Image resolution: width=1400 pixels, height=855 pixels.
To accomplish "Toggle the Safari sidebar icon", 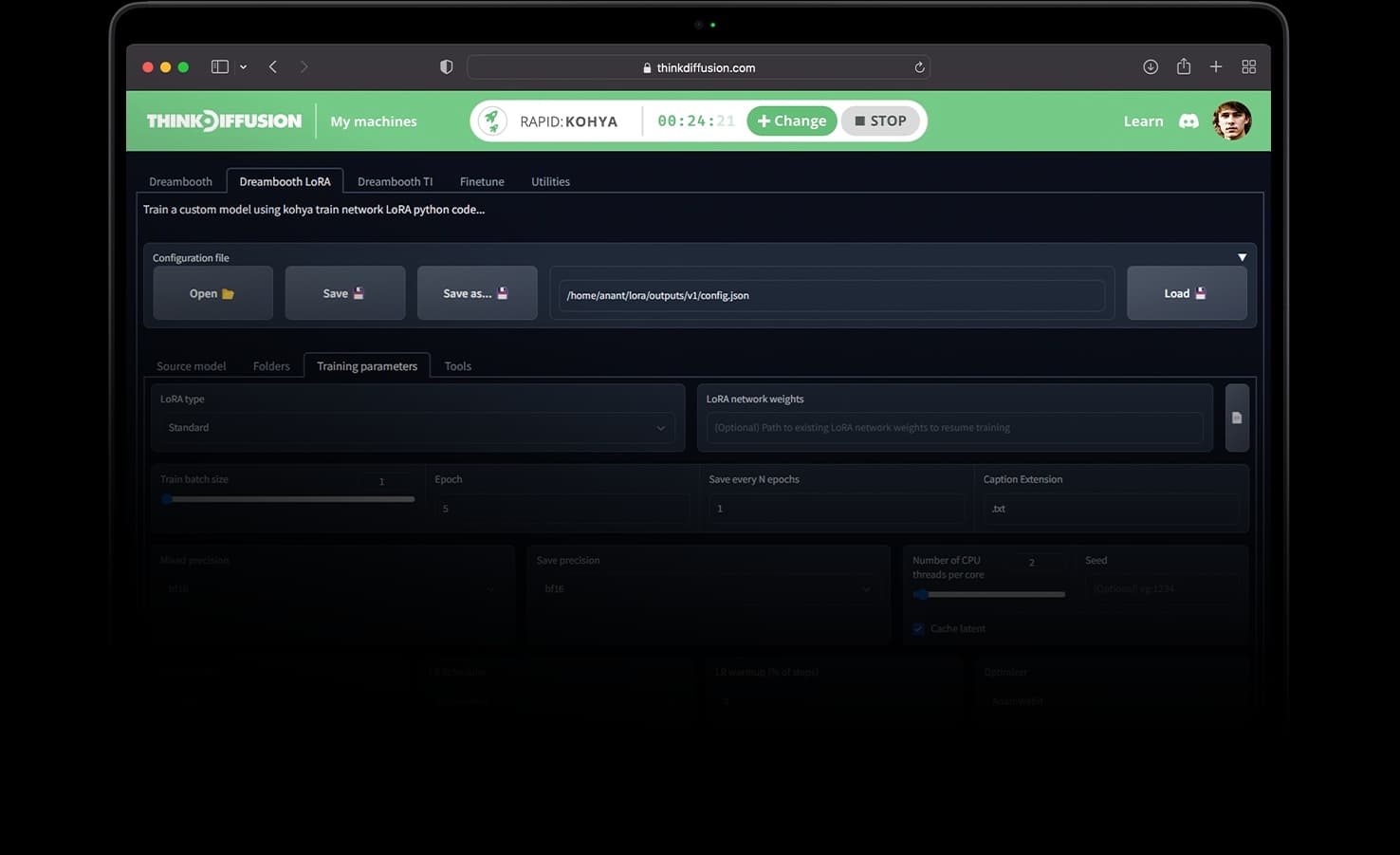I will click(x=219, y=66).
